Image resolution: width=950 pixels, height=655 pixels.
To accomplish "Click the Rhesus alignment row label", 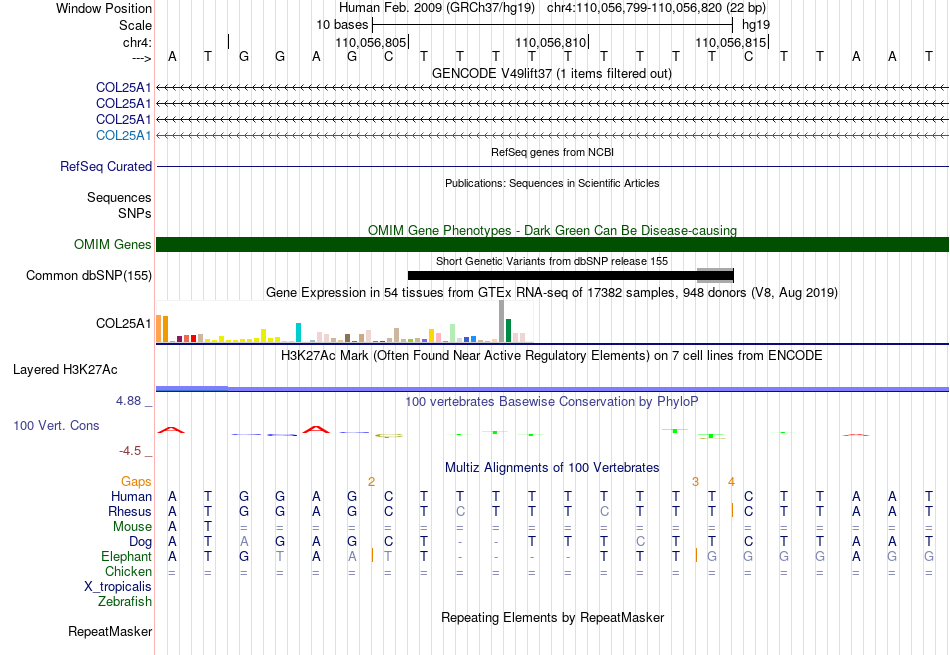I will click(130, 512).
